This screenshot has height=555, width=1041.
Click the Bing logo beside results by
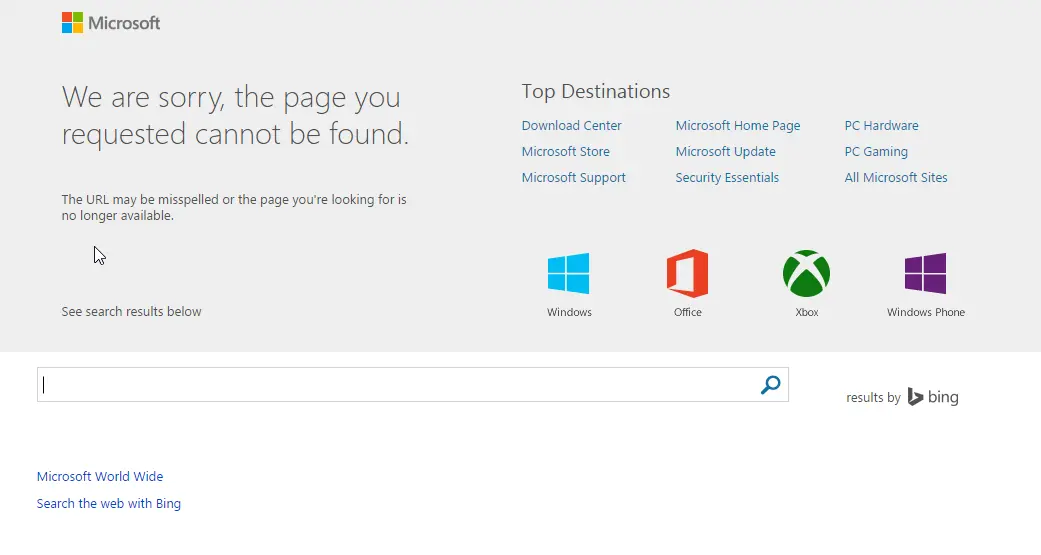(x=933, y=397)
